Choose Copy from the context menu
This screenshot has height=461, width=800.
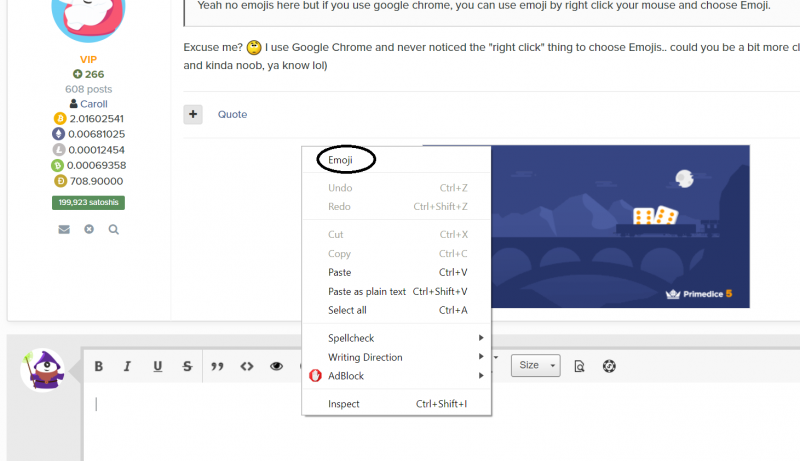point(397,253)
